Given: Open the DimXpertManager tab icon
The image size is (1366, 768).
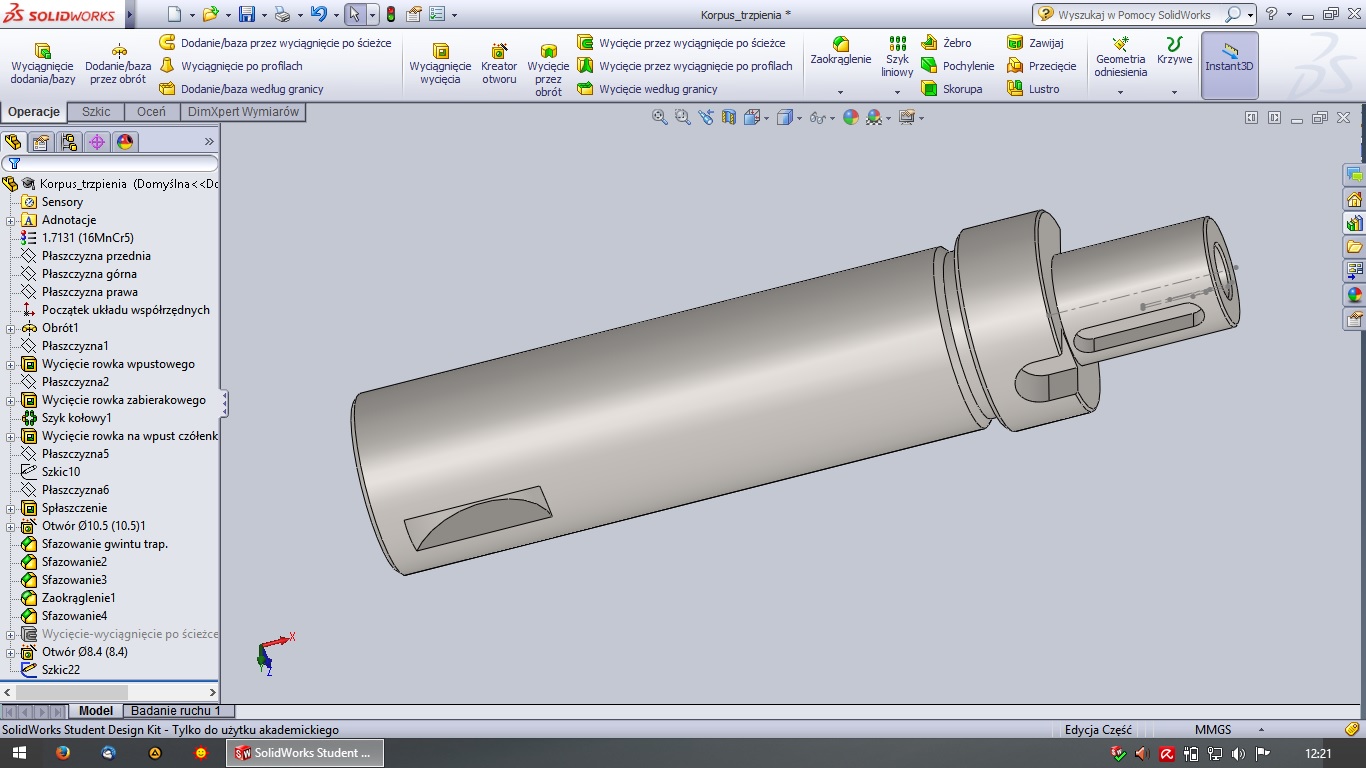Looking at the screenshot, I should [x=97, y=142].
